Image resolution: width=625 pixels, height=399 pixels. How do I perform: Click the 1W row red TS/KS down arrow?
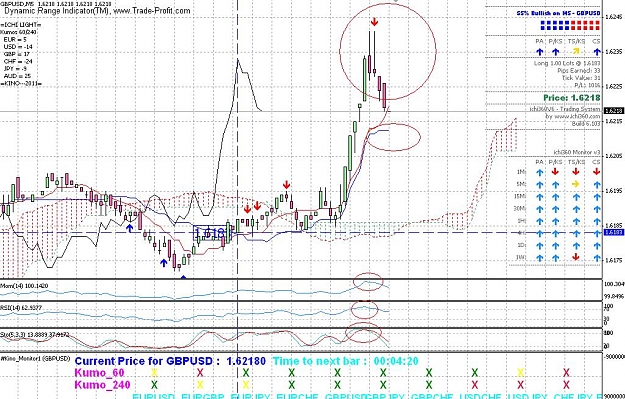576,258
